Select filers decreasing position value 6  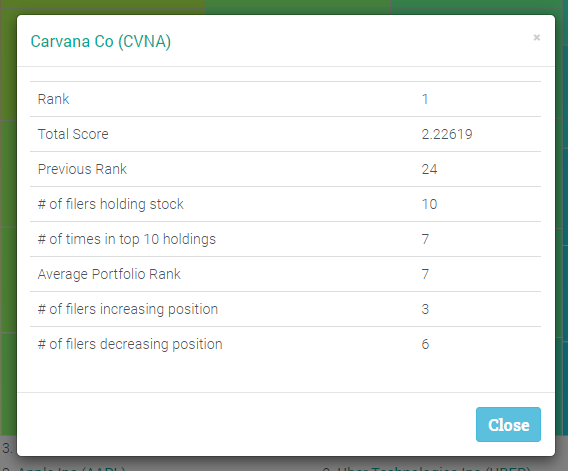[425, 344]
